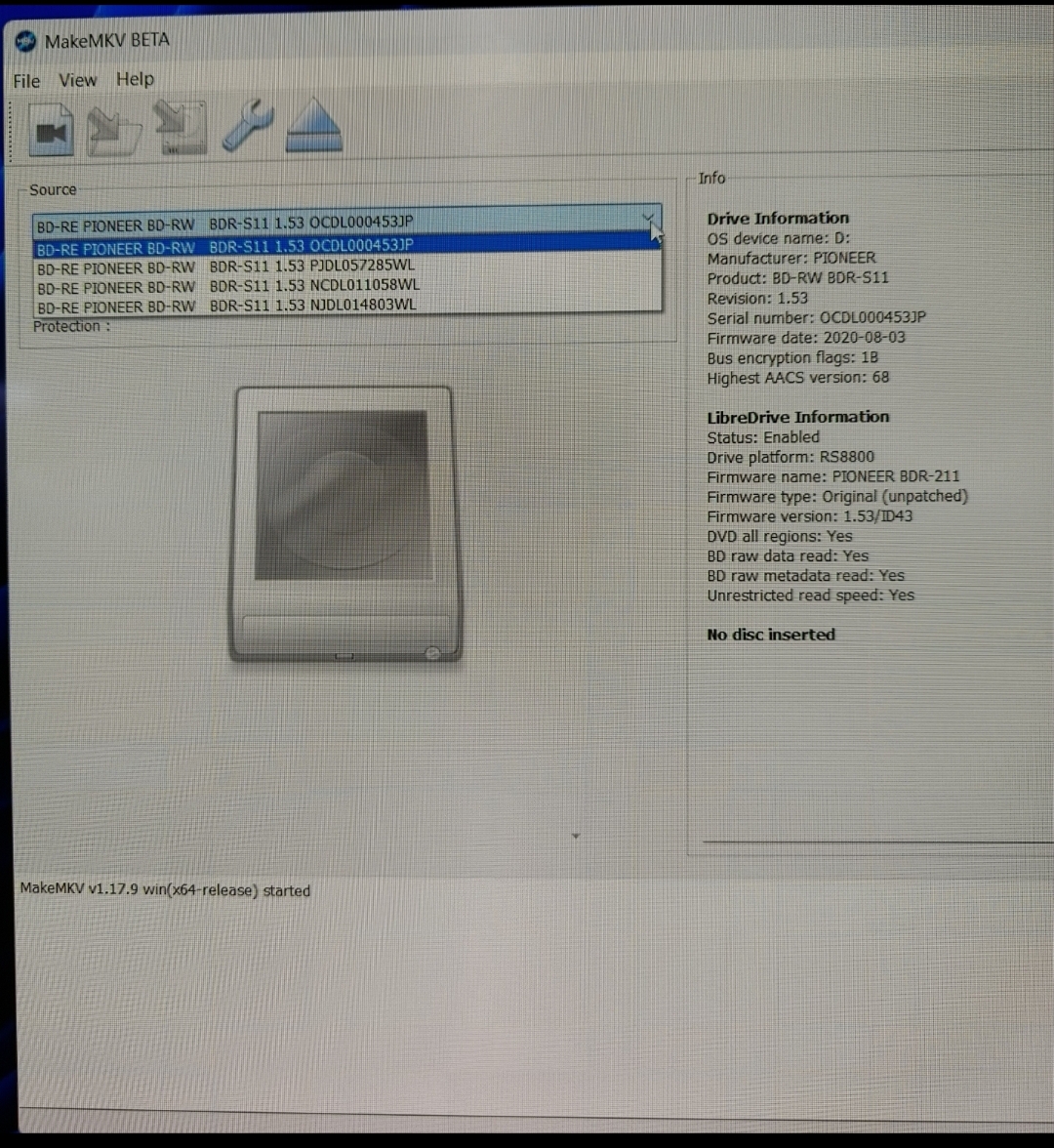Click the Backup disc to drive icon

pyautogui.click(x=180, y=128)
